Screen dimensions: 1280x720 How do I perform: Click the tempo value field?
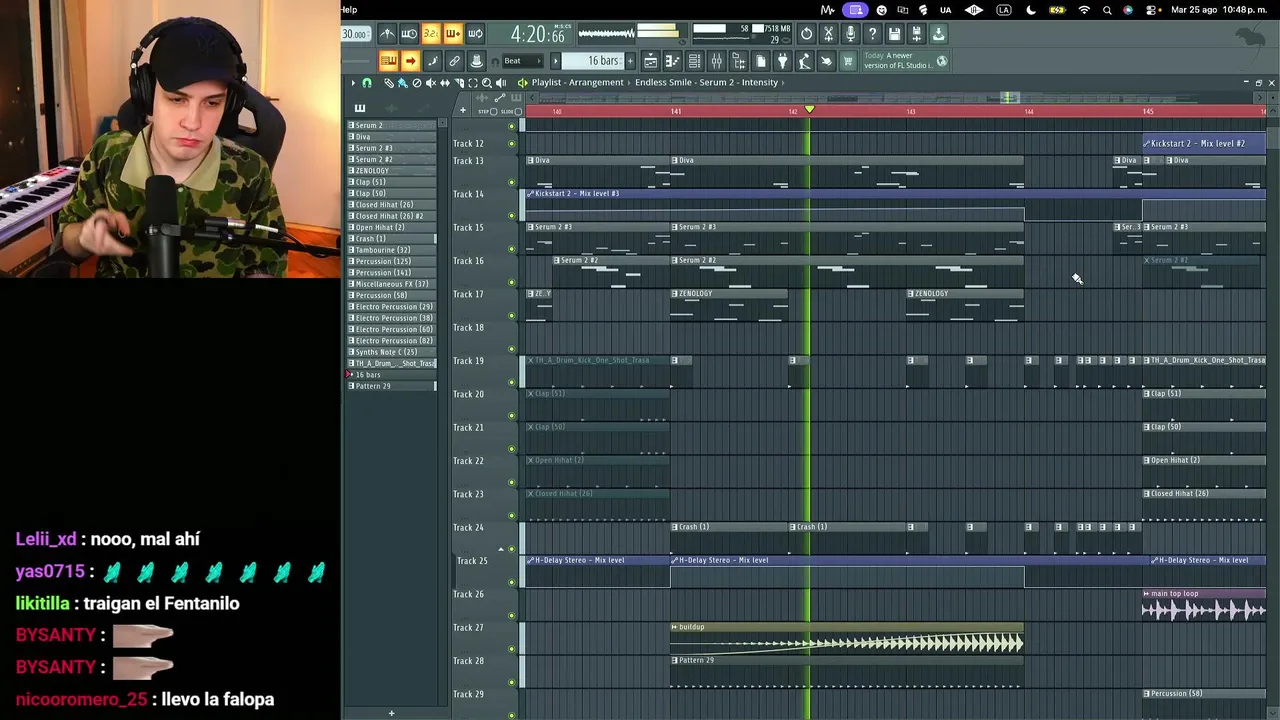coord(354,34)
